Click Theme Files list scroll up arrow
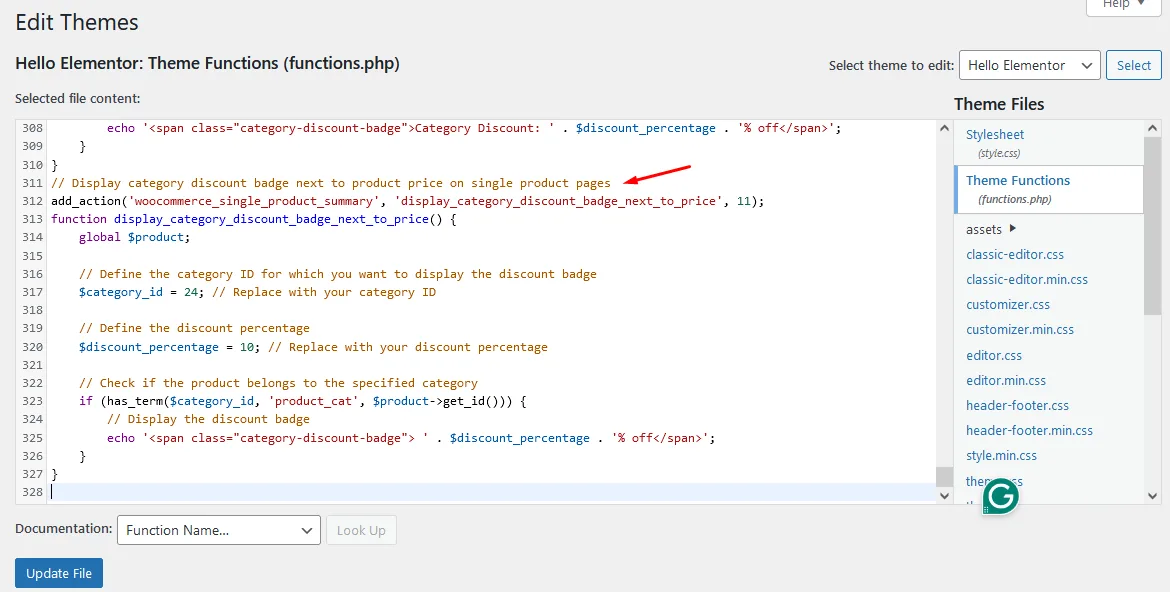The image size is (1170, 592). (x=1153, y=128)
